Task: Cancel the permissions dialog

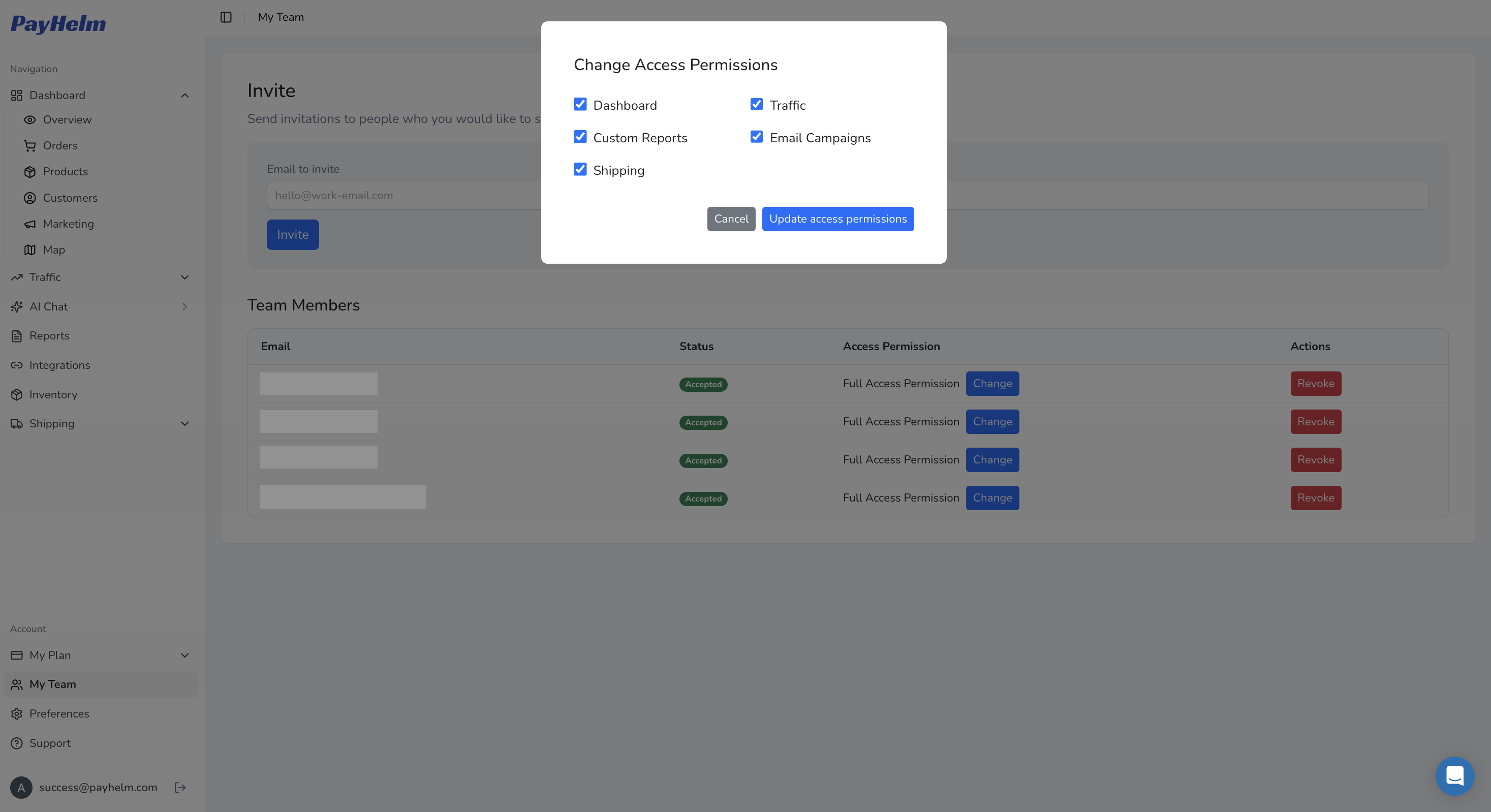Action: (731, 219)
